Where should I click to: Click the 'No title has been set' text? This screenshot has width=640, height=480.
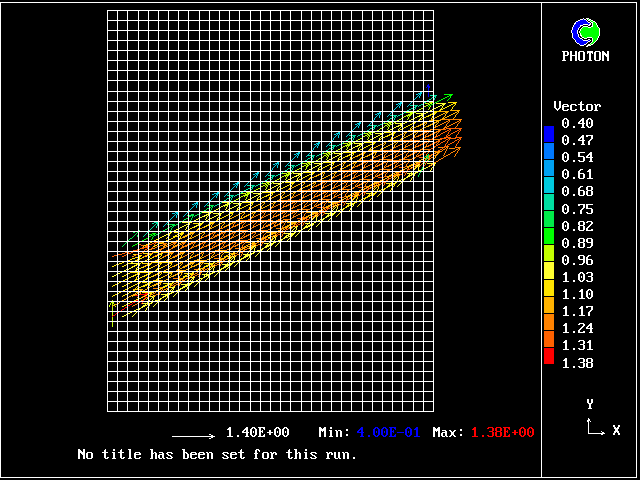[217, 454]
